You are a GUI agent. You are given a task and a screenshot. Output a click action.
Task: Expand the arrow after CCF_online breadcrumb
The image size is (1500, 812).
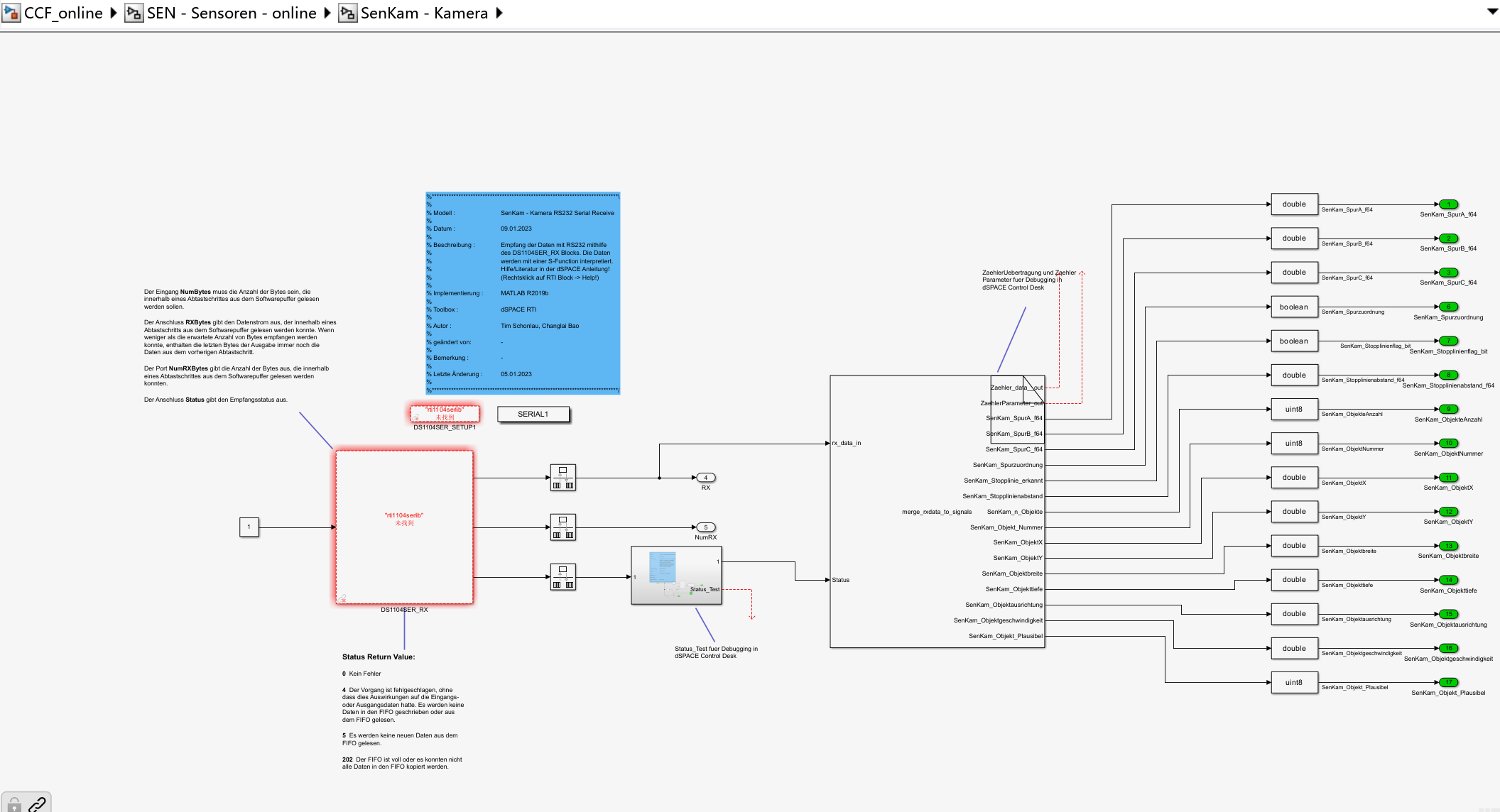tap(113, 13)
